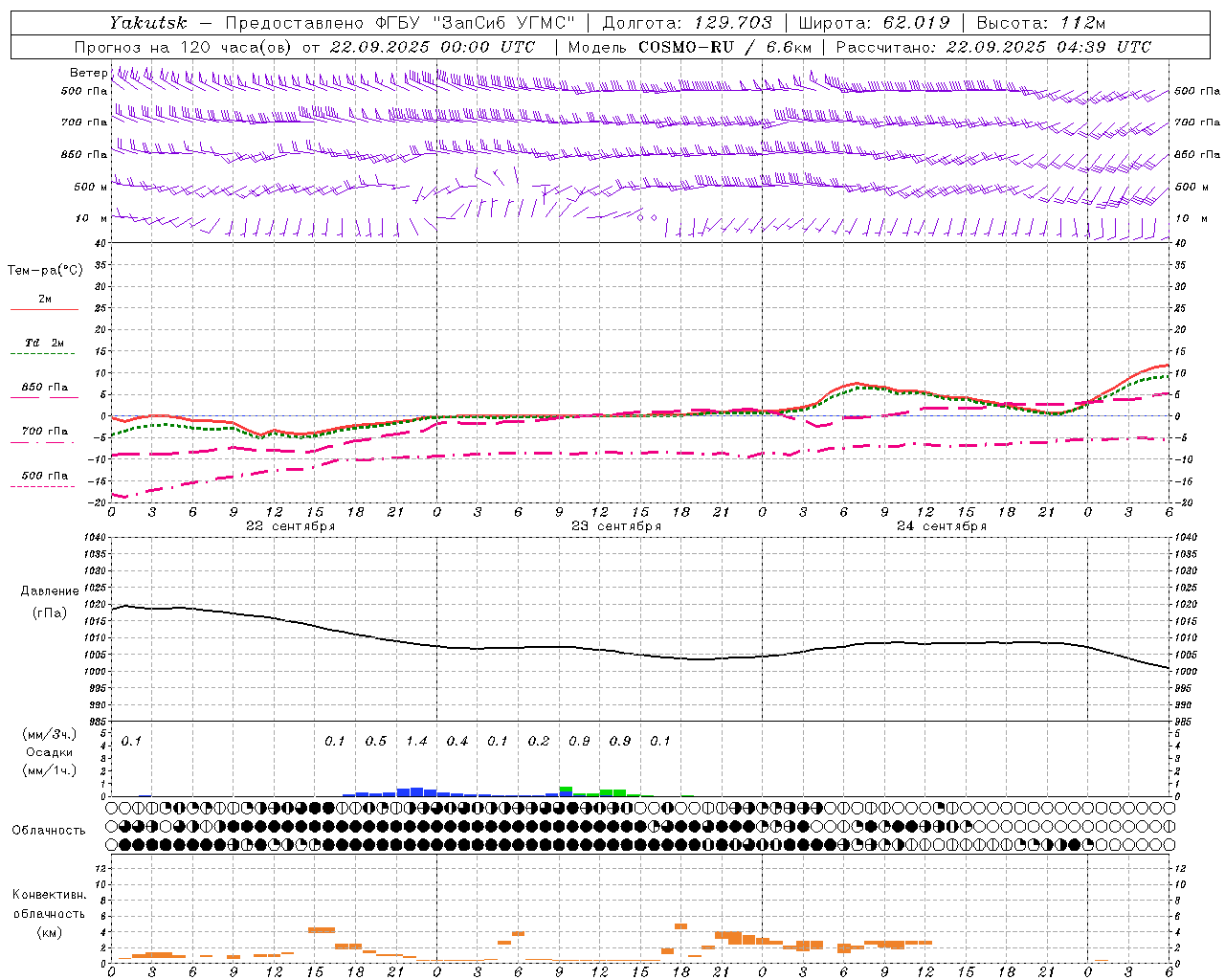Click the Yakutsk station title
The image size is (1225, 980).
click(x=147, y=22)
